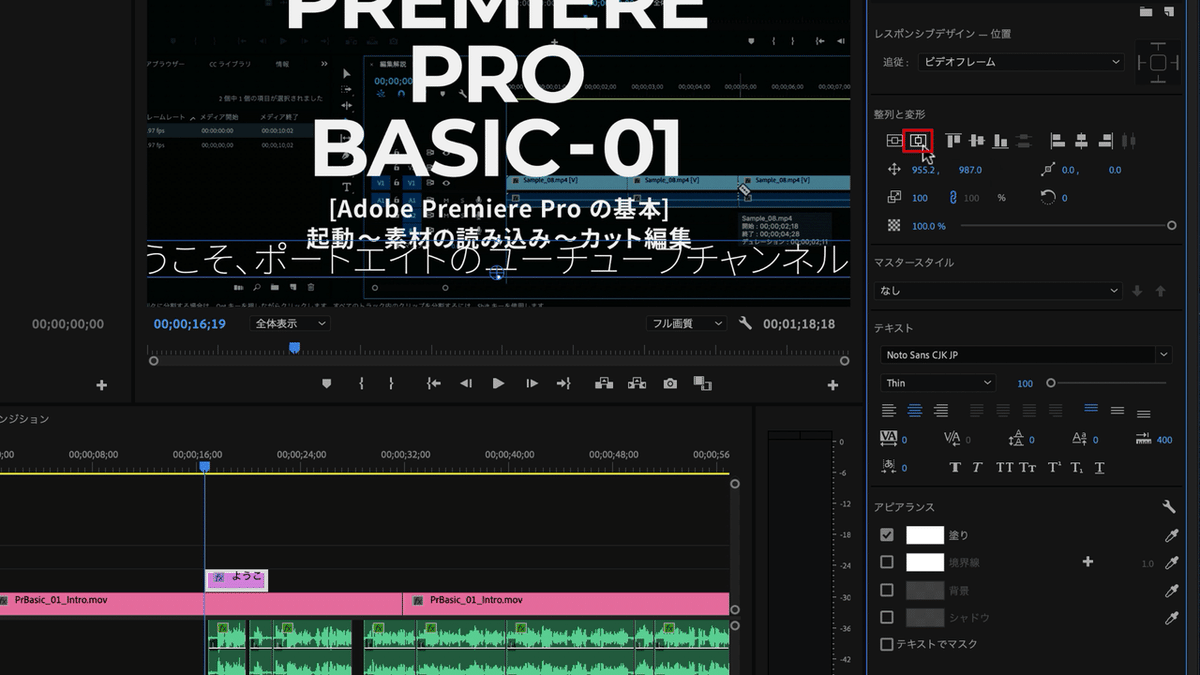Enable the 境界線 stroke checkbox

coord(886,562)
